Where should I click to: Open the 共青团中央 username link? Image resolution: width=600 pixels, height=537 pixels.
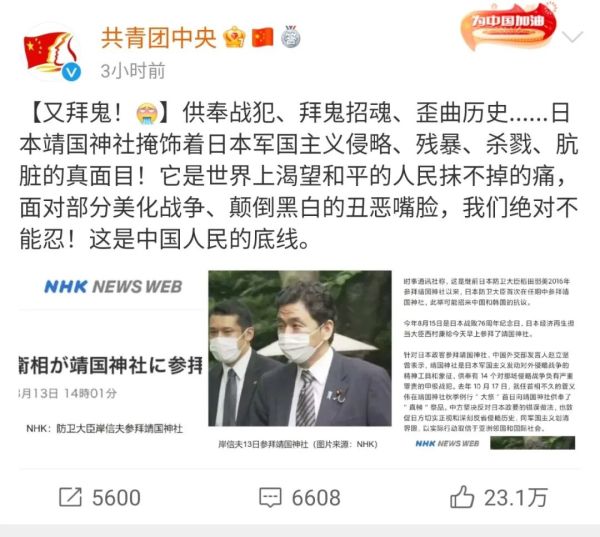[x=159, y=38]
